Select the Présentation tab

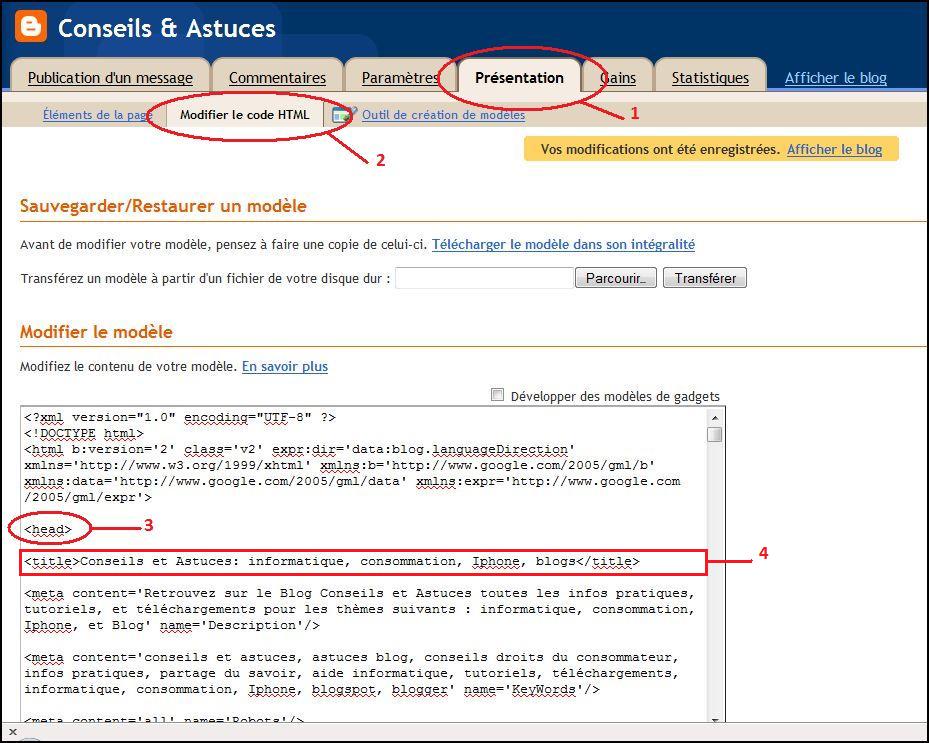(519, 78)
